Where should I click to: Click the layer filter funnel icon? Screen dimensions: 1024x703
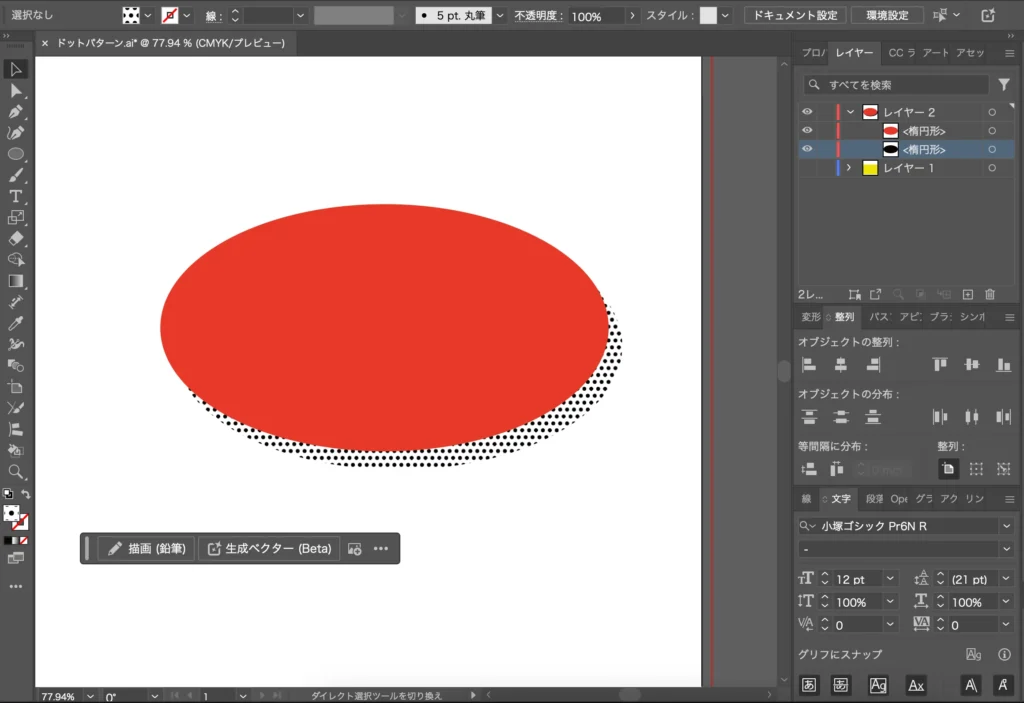click(x=1004, y=85)
